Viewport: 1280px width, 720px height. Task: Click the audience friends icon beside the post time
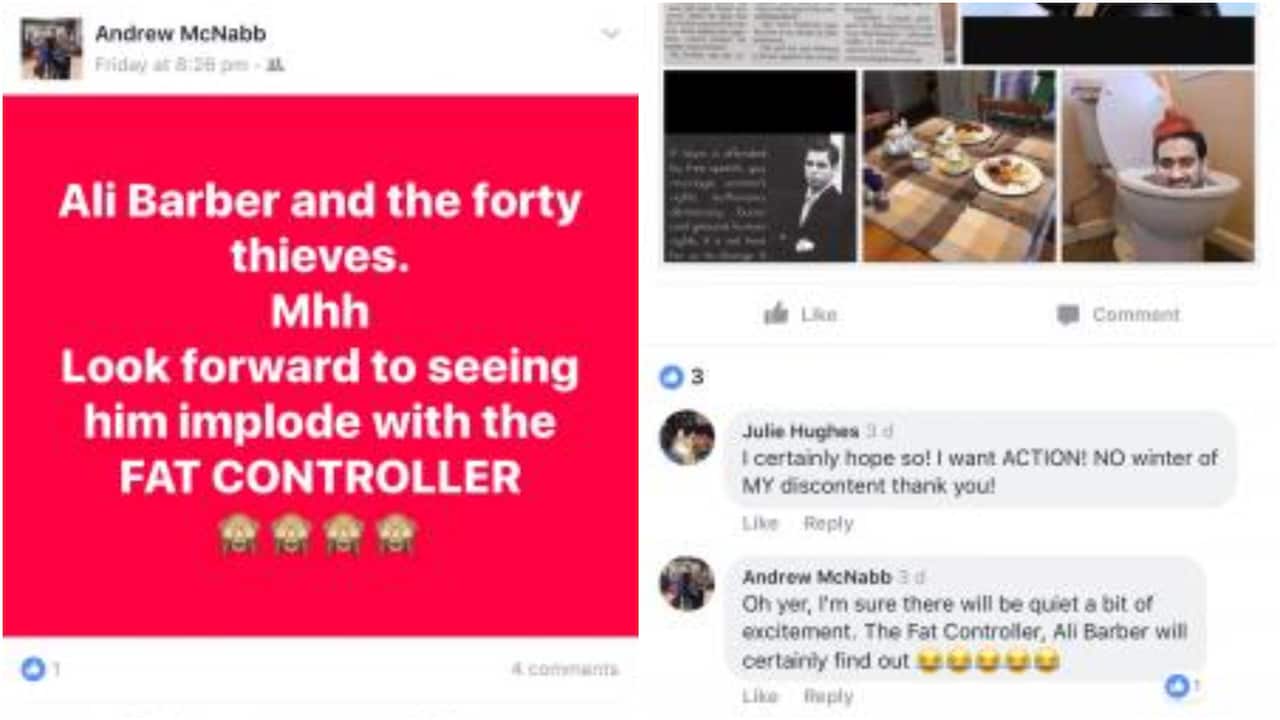[276, 65]
